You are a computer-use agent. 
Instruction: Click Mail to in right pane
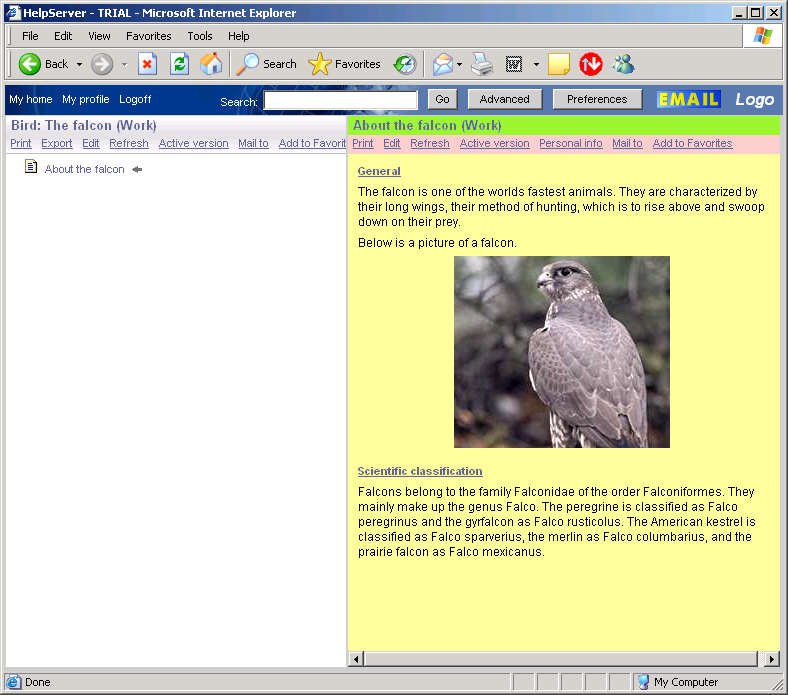tap(627, 143)
